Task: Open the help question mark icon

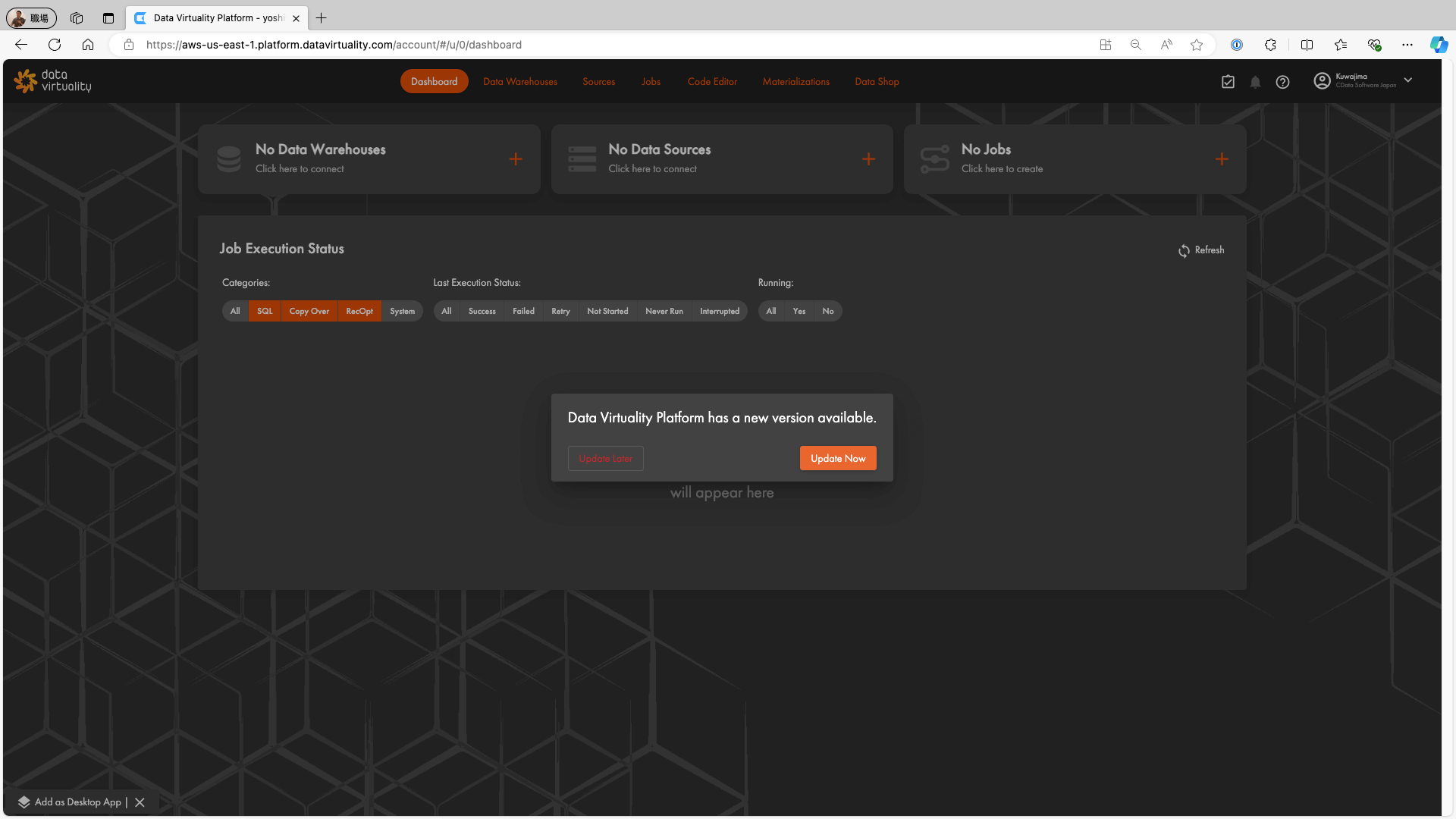Action: 1282,82
